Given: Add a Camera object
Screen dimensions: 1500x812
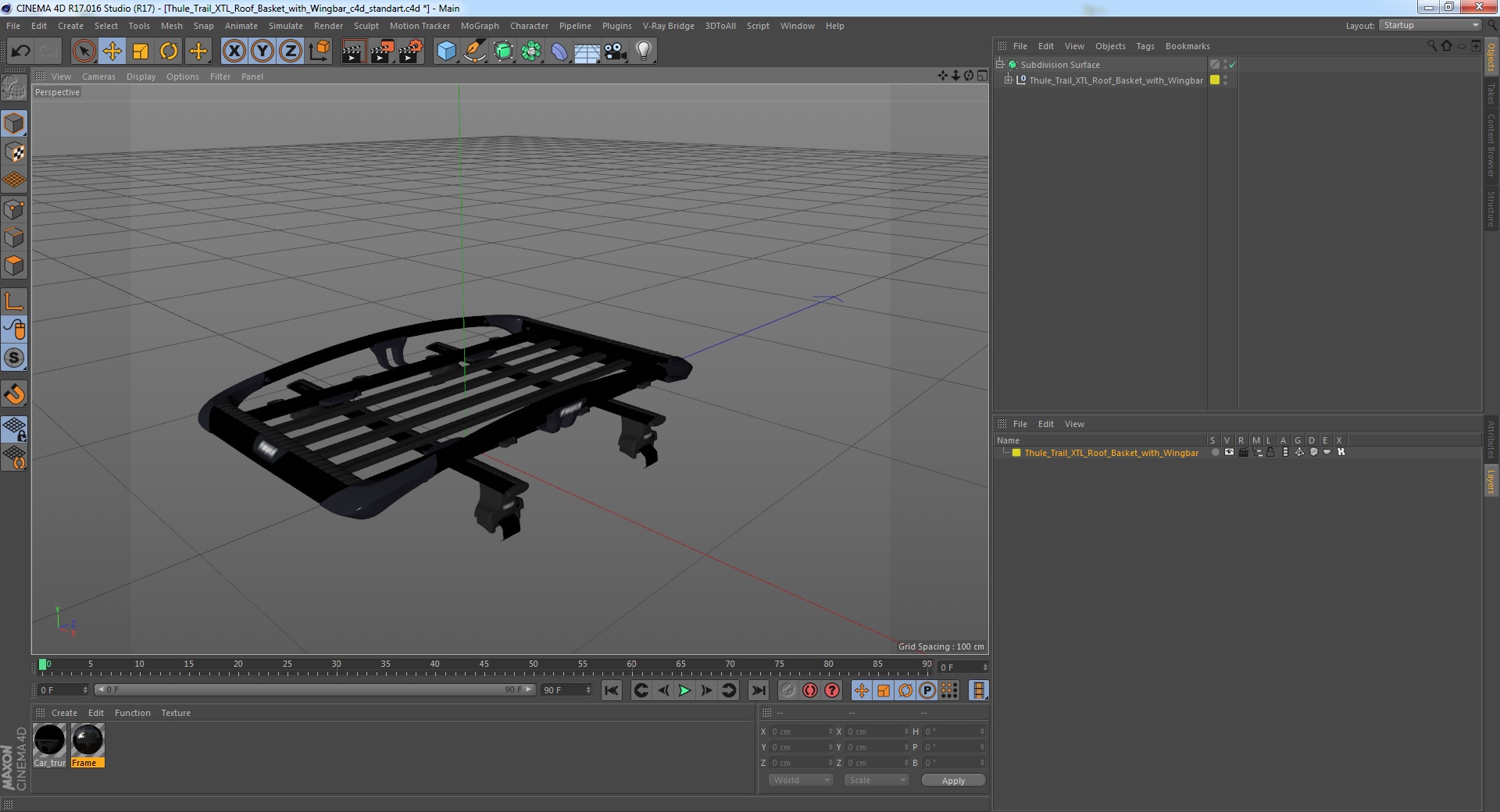Looking at the screenshot, I should click(x=615, y=52).
